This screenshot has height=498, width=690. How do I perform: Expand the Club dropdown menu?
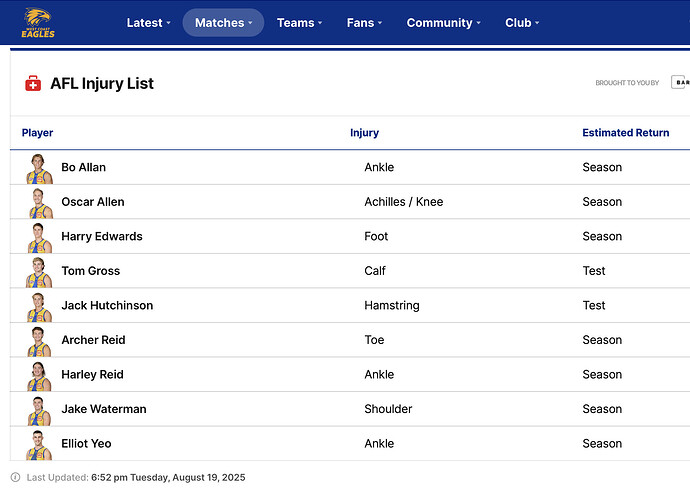tap(522, 23)
